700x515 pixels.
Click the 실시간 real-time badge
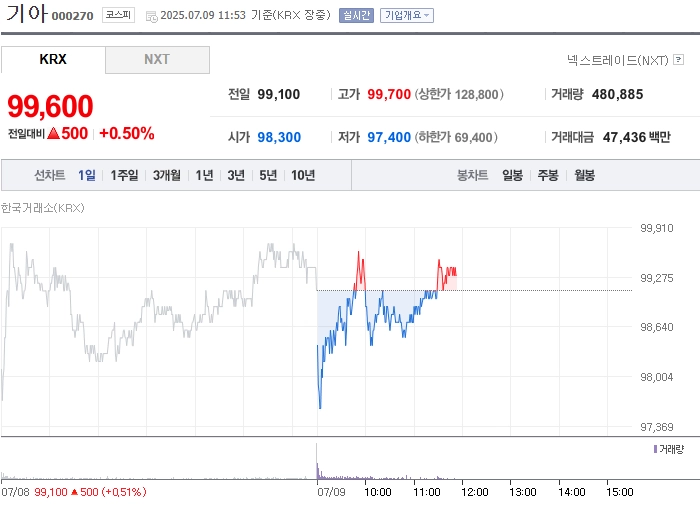click(x=356, y=15)
